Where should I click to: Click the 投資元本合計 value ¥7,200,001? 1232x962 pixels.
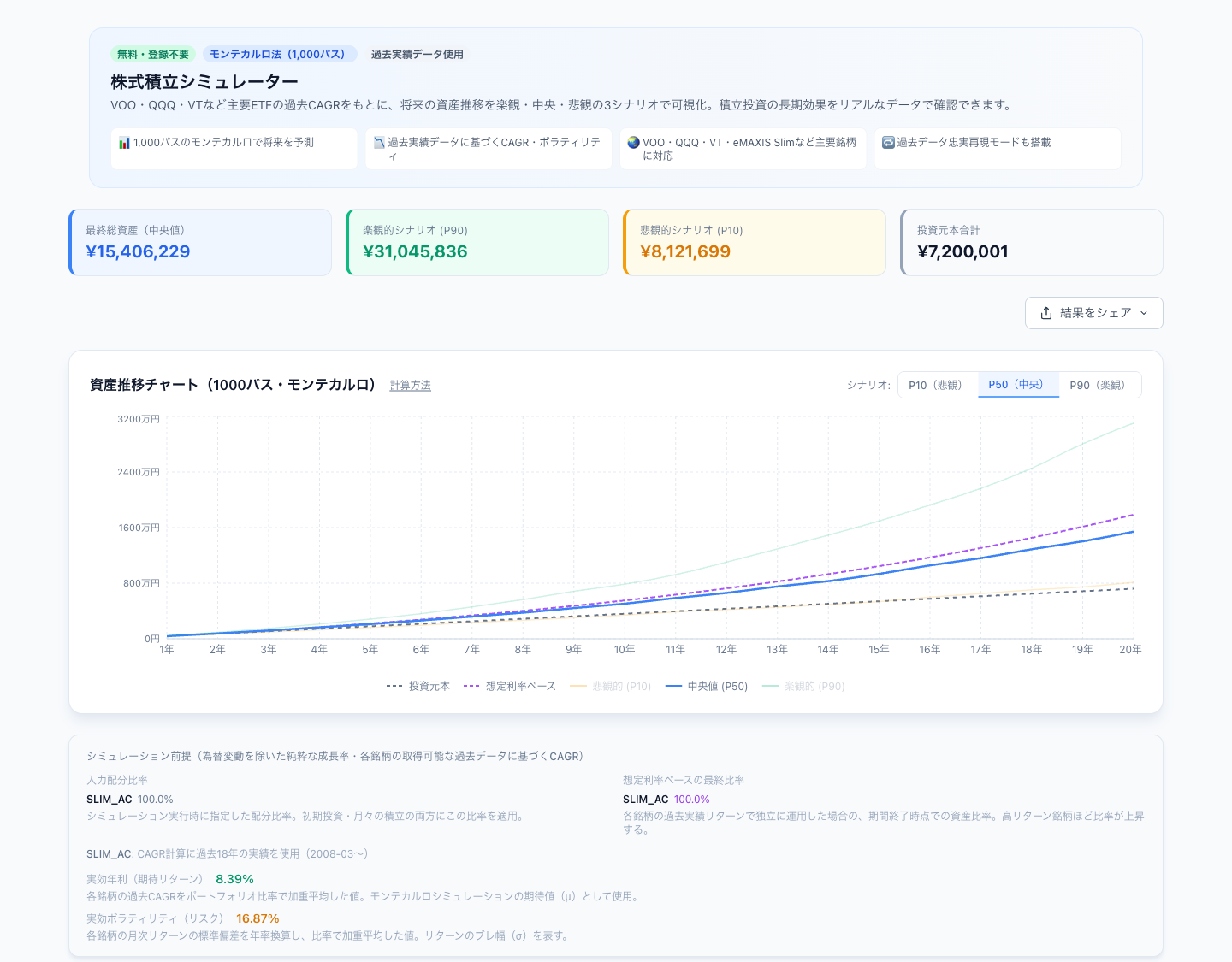coord(962,251)
